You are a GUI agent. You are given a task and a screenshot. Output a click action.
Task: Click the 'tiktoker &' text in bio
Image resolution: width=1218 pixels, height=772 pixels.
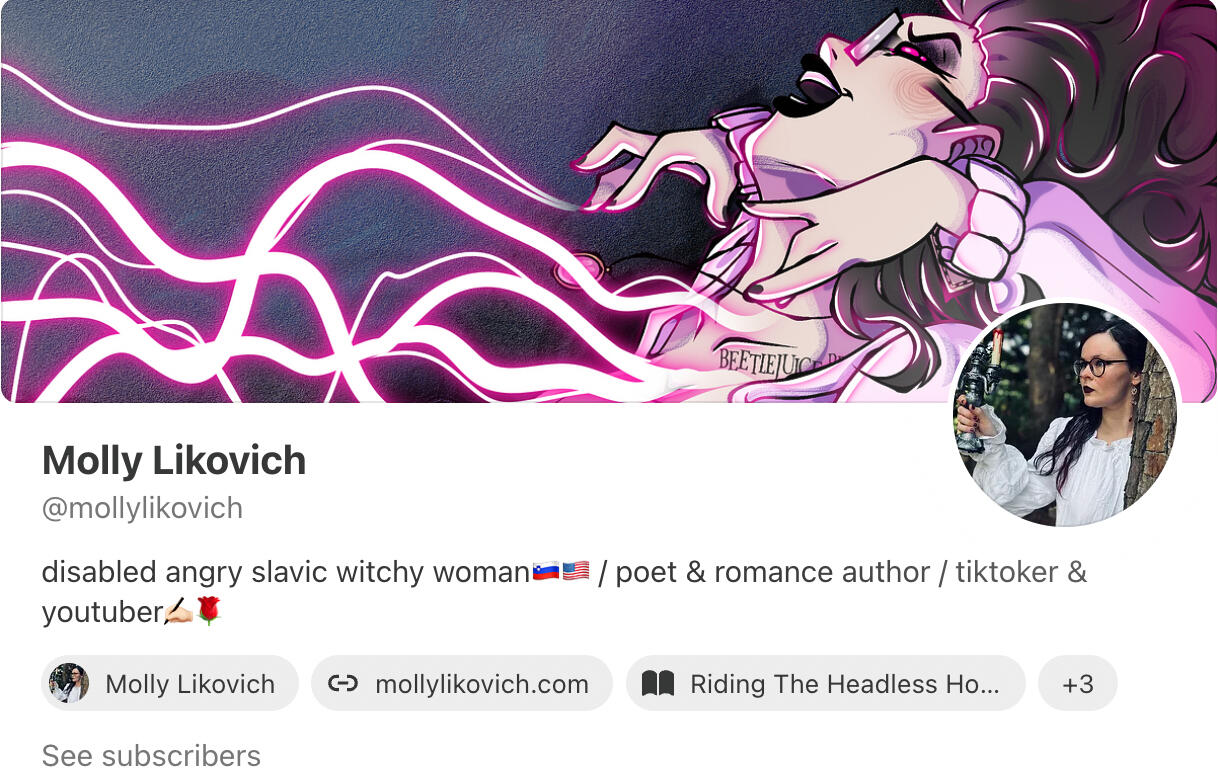(x=1021, y=572)
